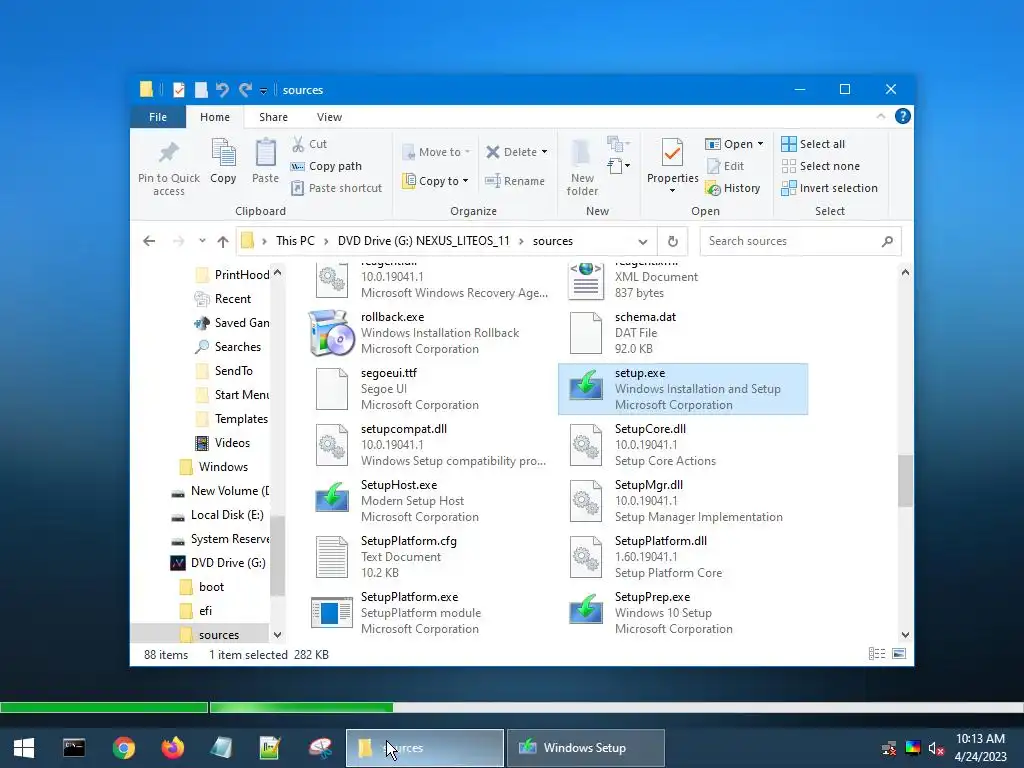Click navigation pane scroll down arrow

click(278, 635)
